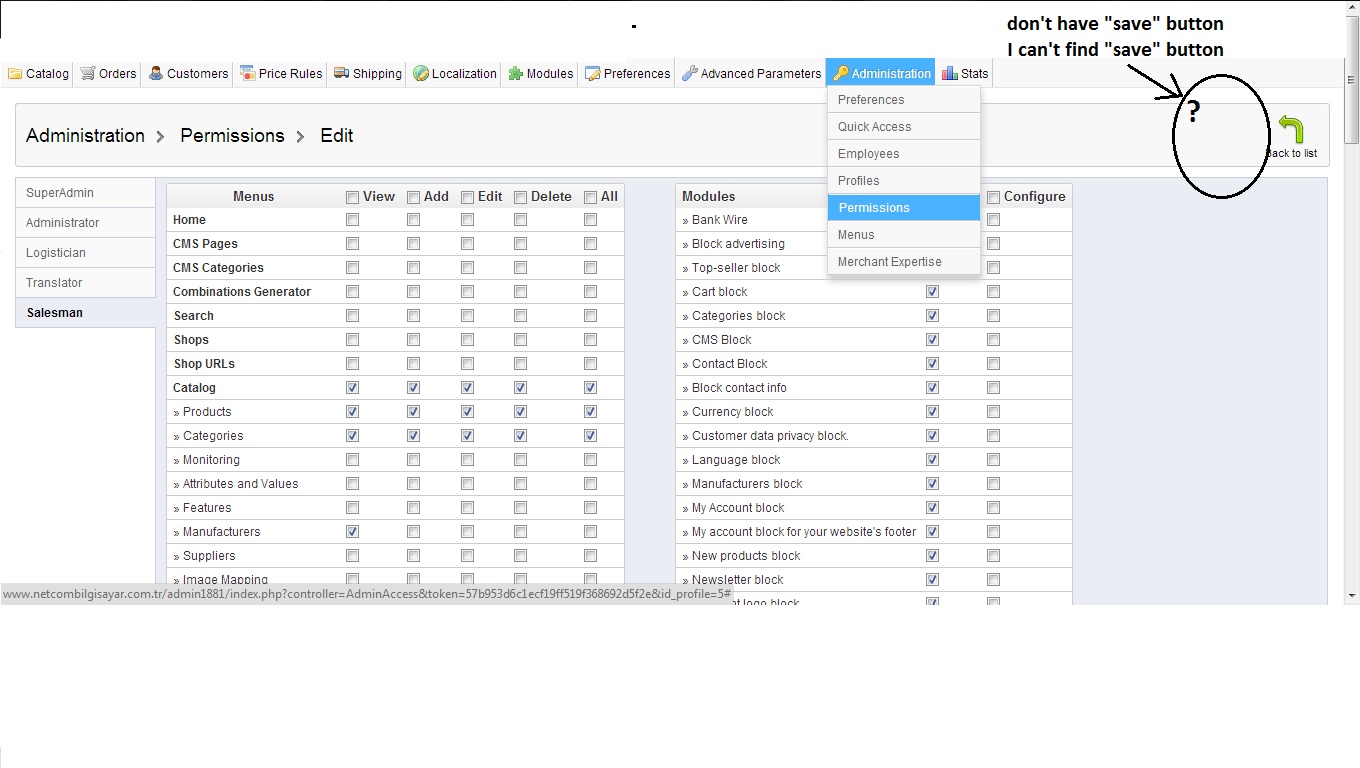Viewport: 1360px width, 768px height.
Task: Select Preferences in the Administration dropdown
Action: (x=904, y=100)
